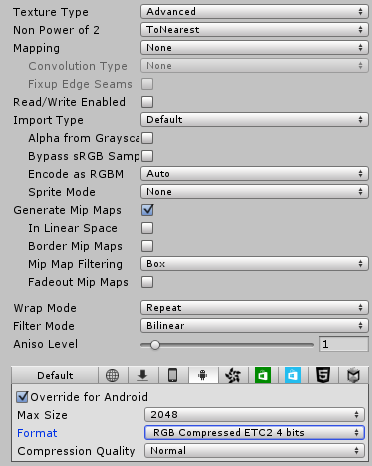Click the Aniso Level value field
The height and width of the screenshot is (466, 372).
pyautogui.click(x=344, y=344)
